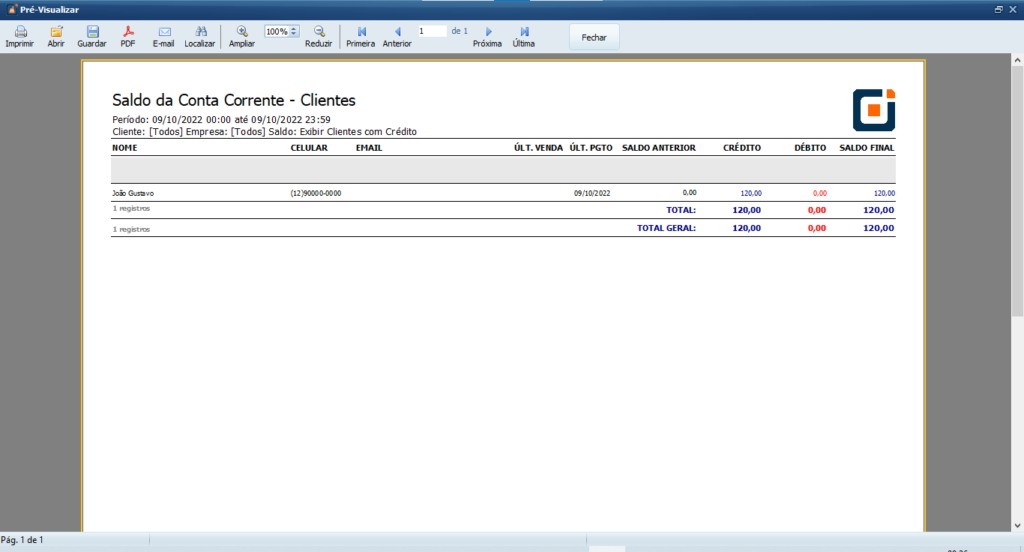Zoom out using the Reduzir magnifier

pyautogui.click(x=319, y=32)
